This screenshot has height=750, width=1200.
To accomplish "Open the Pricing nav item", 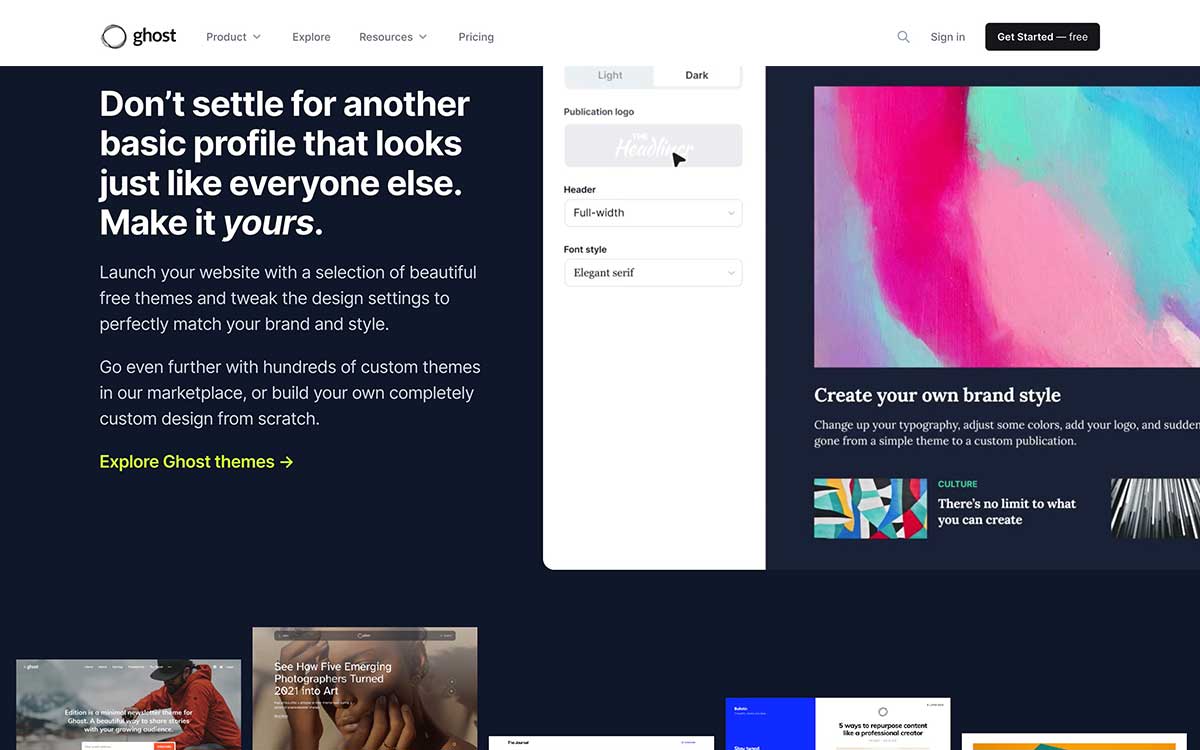I will [476, 37].
